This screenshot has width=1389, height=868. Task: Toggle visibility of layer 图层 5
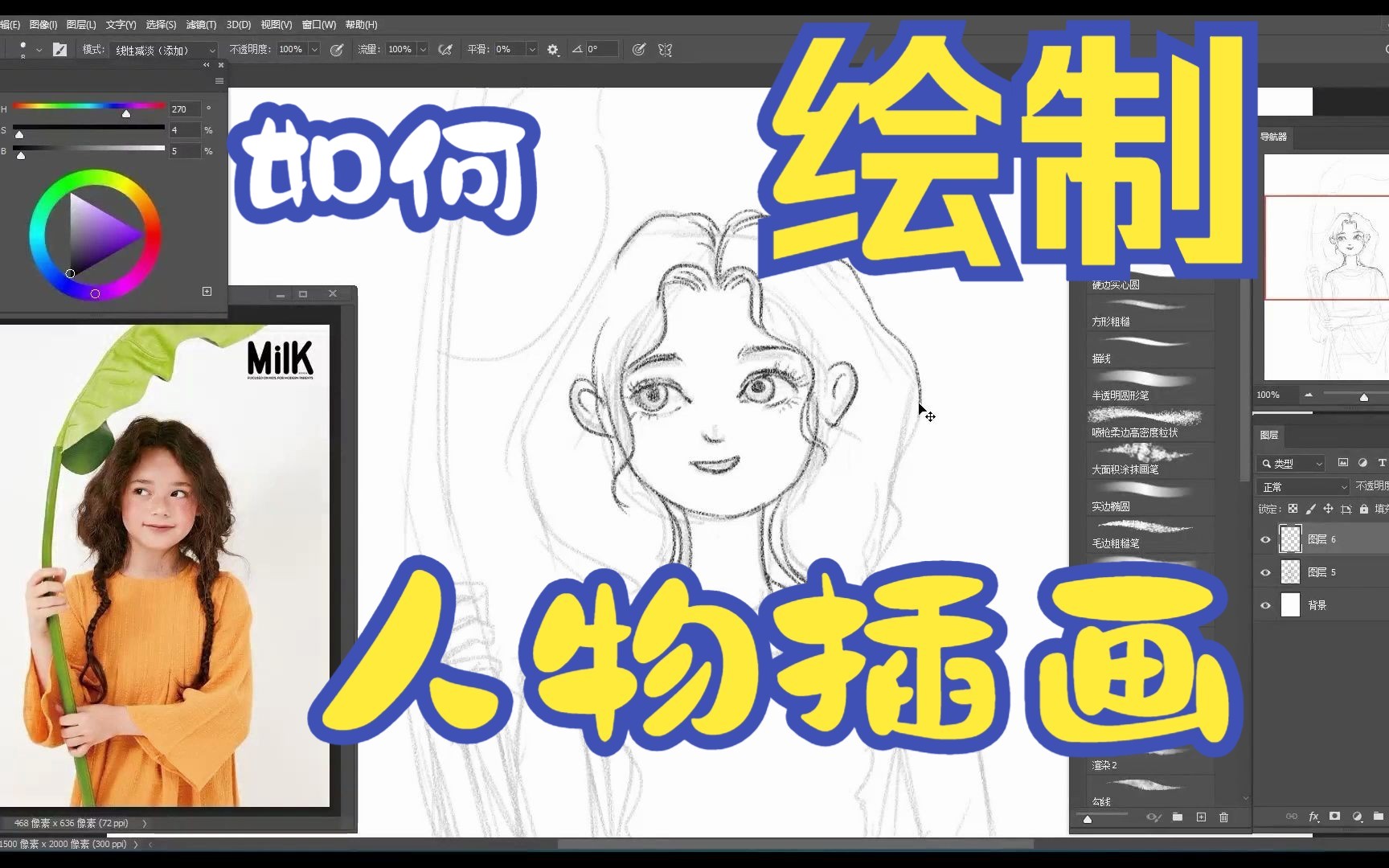coord(1265,572)
